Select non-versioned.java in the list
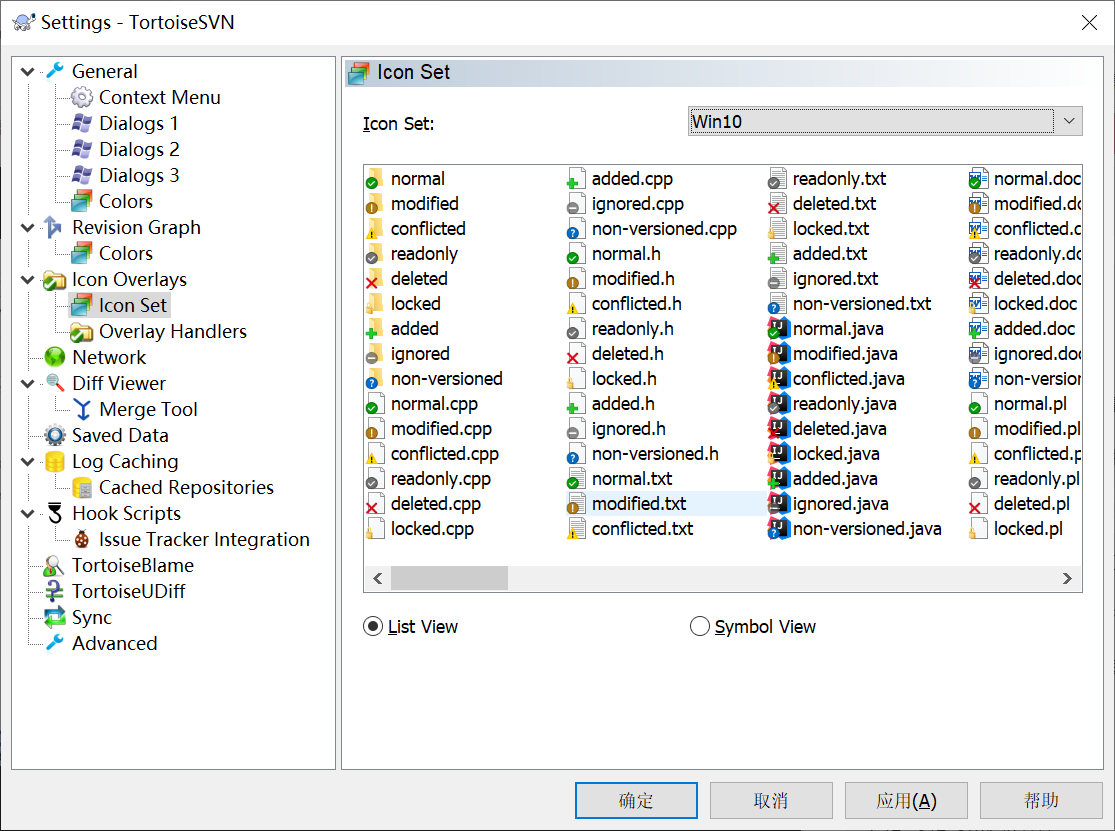The image size is (1115, 831). click(x=867, y=529)
